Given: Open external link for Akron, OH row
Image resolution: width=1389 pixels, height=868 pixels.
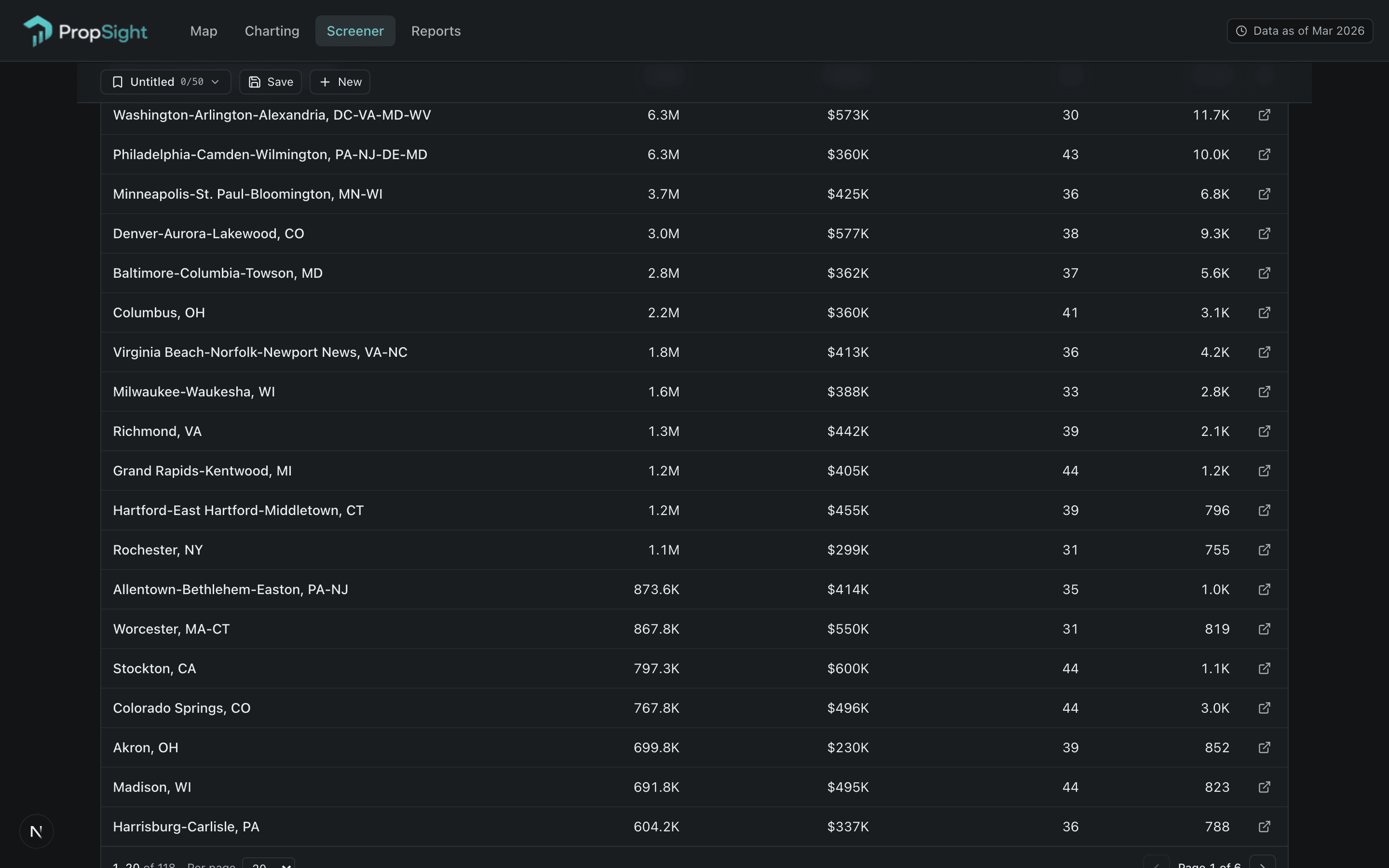Looking at the screenshot, I should click(x=1264, y=747).
